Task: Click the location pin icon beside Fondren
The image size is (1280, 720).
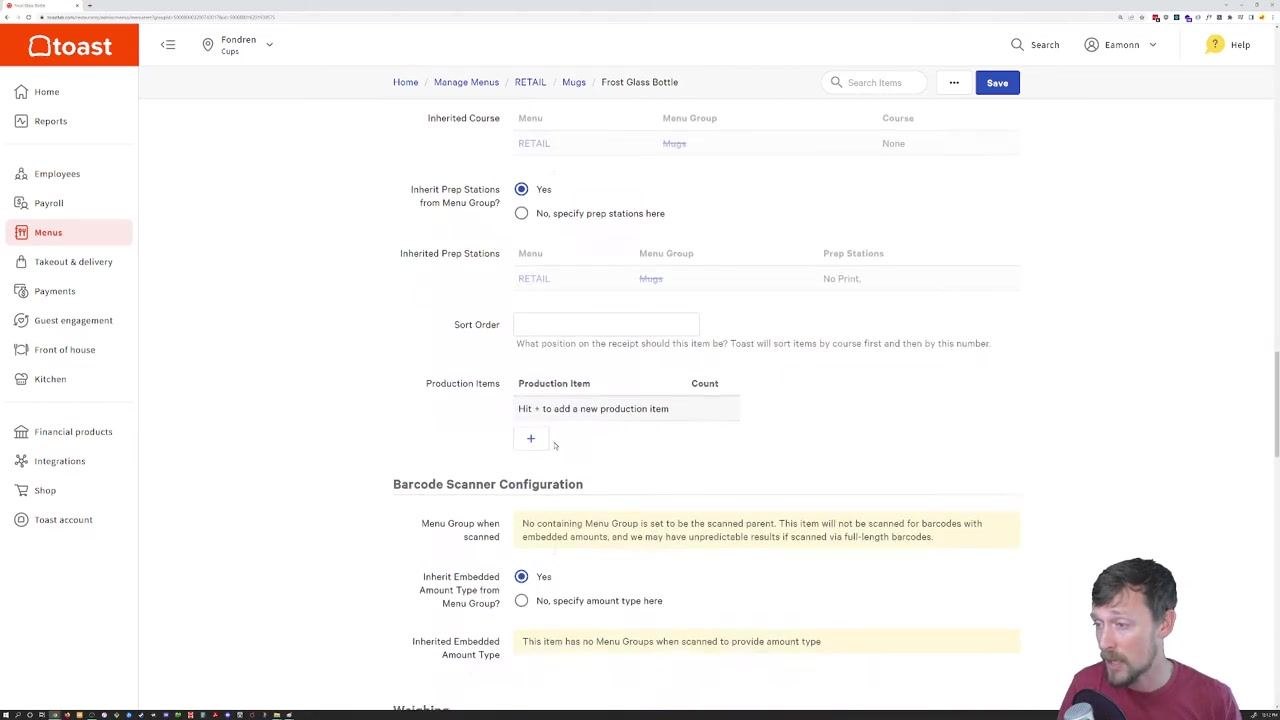Action: 208,45
